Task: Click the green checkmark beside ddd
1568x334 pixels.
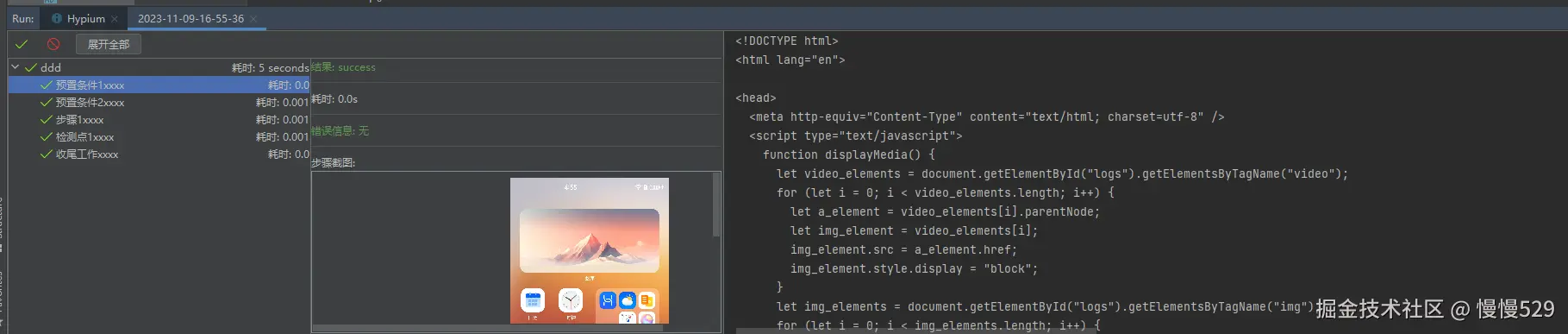Action: [x=31, y=67]
